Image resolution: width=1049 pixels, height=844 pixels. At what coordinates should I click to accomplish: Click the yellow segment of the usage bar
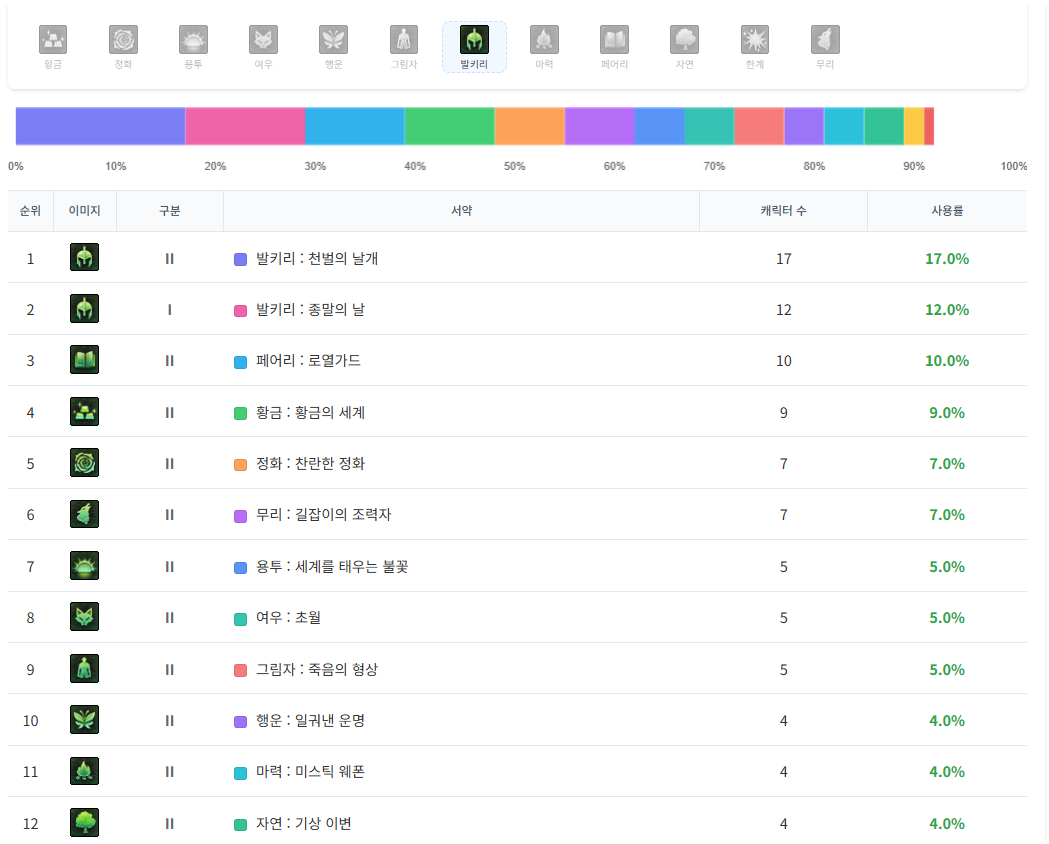click(x=913, y=126)
